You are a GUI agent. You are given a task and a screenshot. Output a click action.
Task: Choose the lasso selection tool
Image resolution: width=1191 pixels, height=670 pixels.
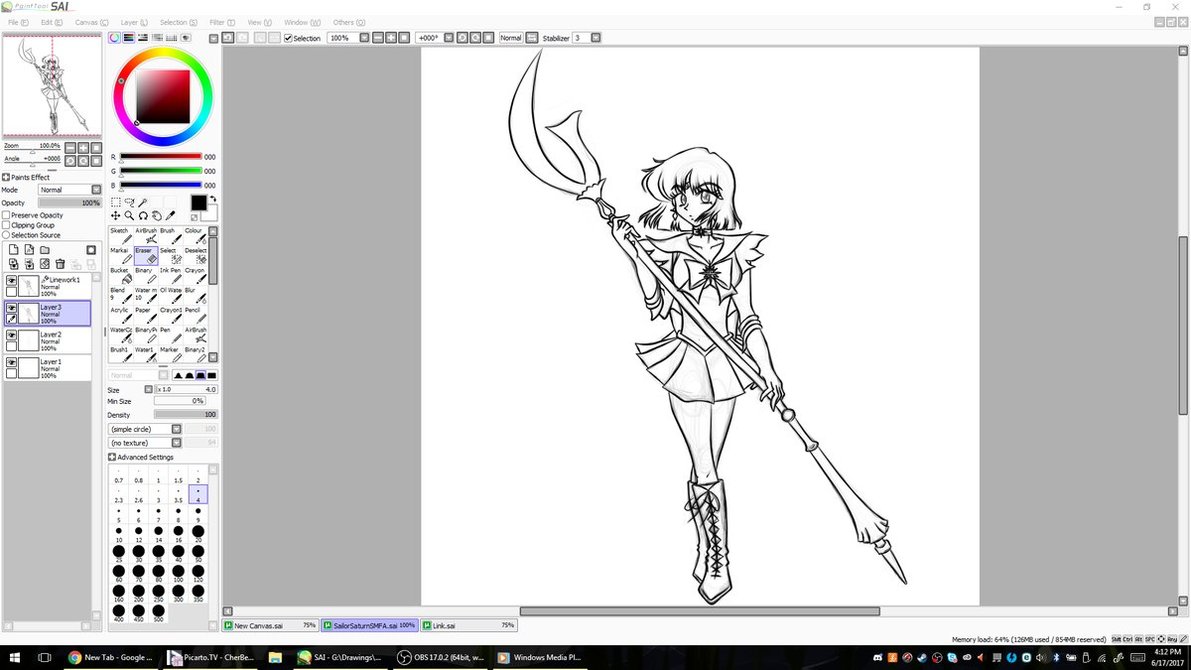pyautogui.click(x=129, y=202)
